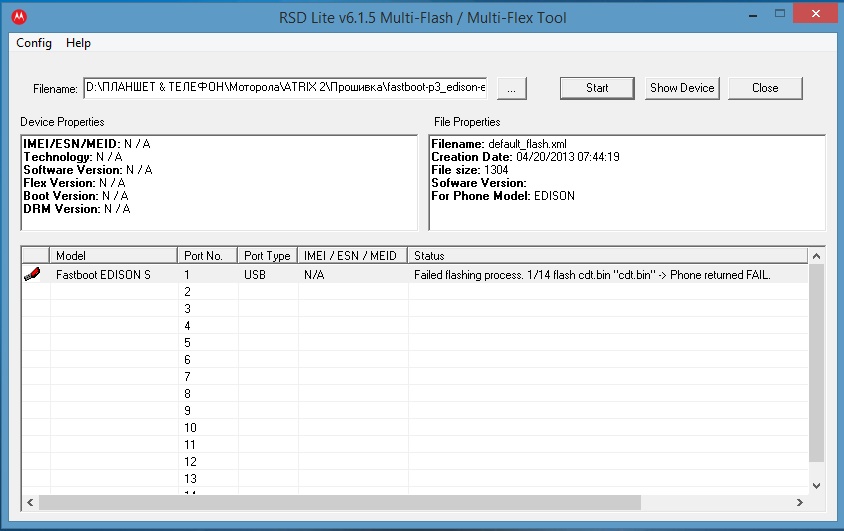Screen dimensions: 844x531
Task: Click the Start button
Action: [597, 88]
